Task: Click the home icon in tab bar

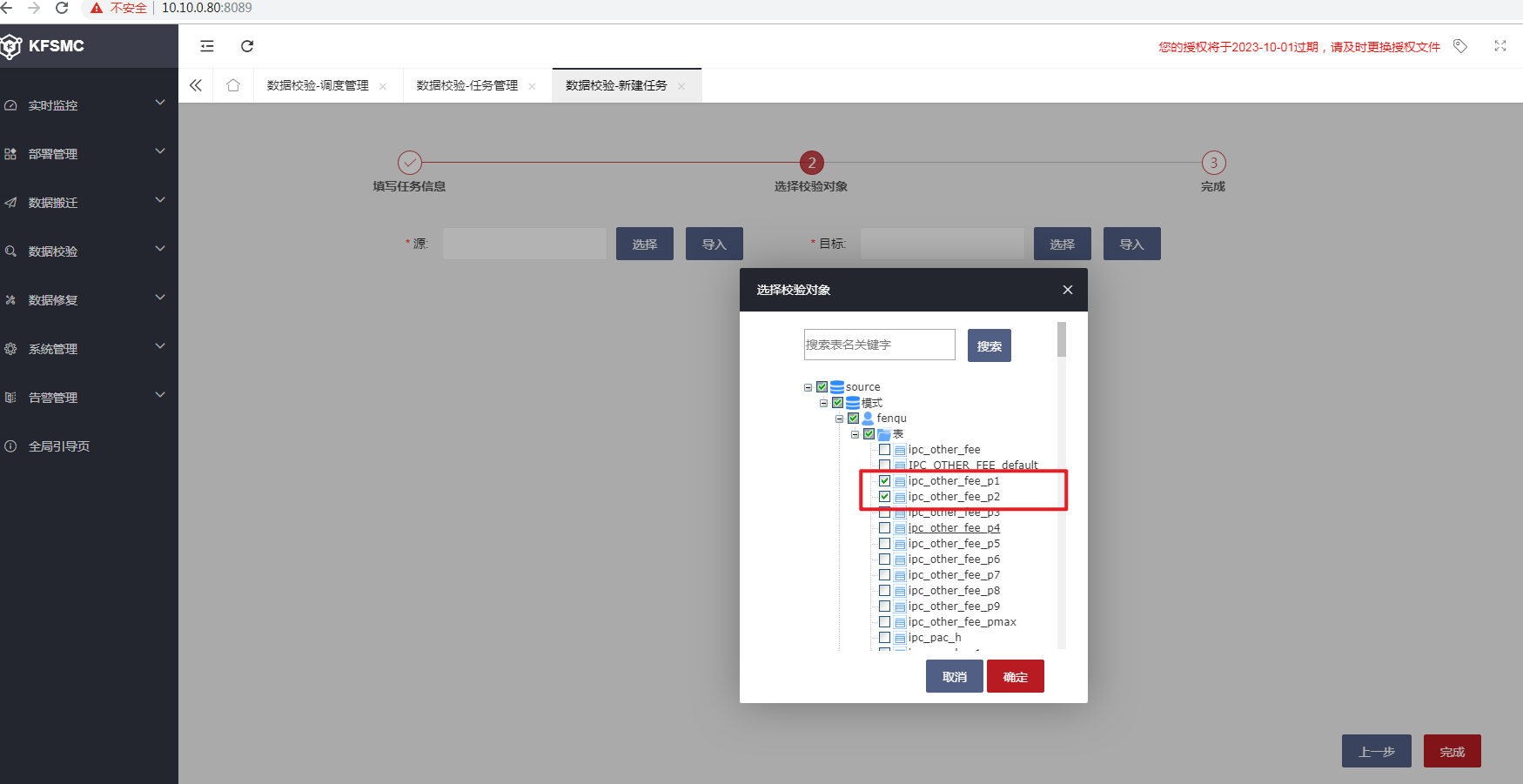Action: [233, 85]
